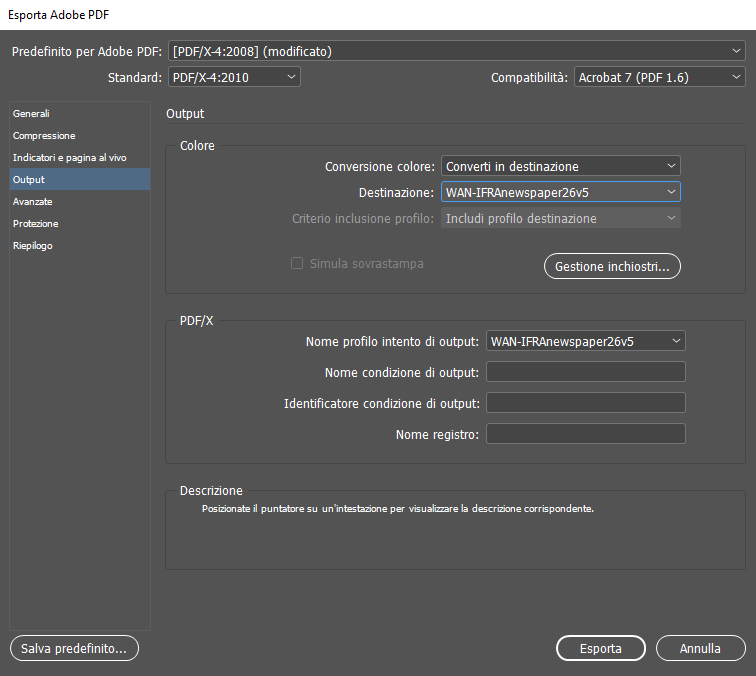Click the Descrizione hint text

click(398, 509)
